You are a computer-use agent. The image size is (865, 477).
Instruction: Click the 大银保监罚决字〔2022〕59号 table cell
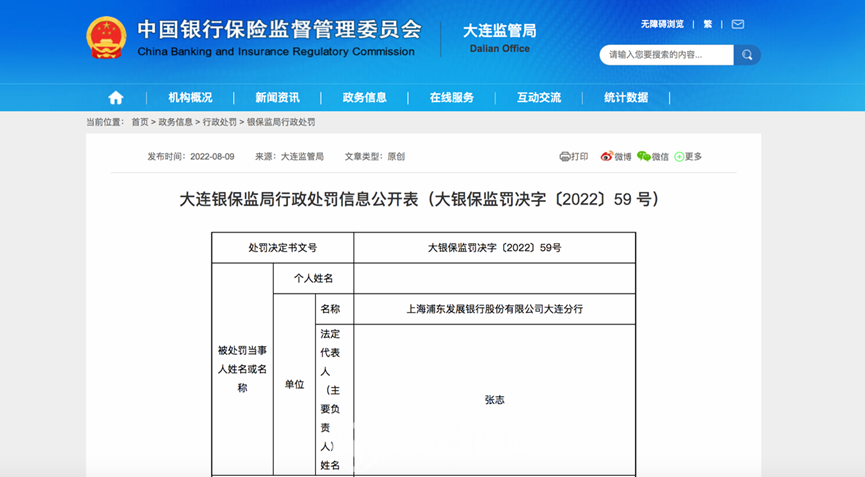point(495,248)
